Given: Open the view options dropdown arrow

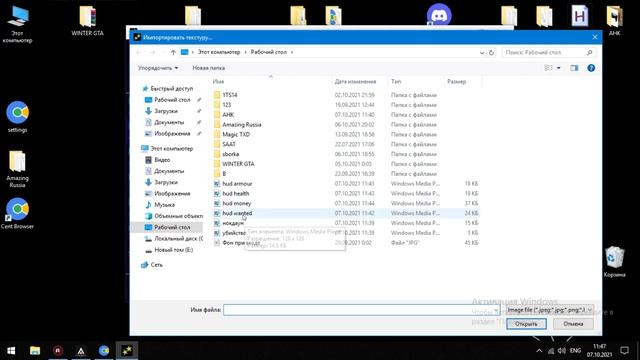Looking at the screenshot, I should (x=559, y=68).
